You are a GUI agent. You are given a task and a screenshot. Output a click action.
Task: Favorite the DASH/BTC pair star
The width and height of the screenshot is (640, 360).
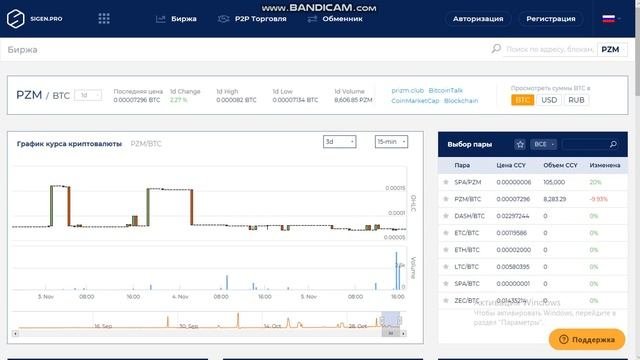(x=446, y=216)
